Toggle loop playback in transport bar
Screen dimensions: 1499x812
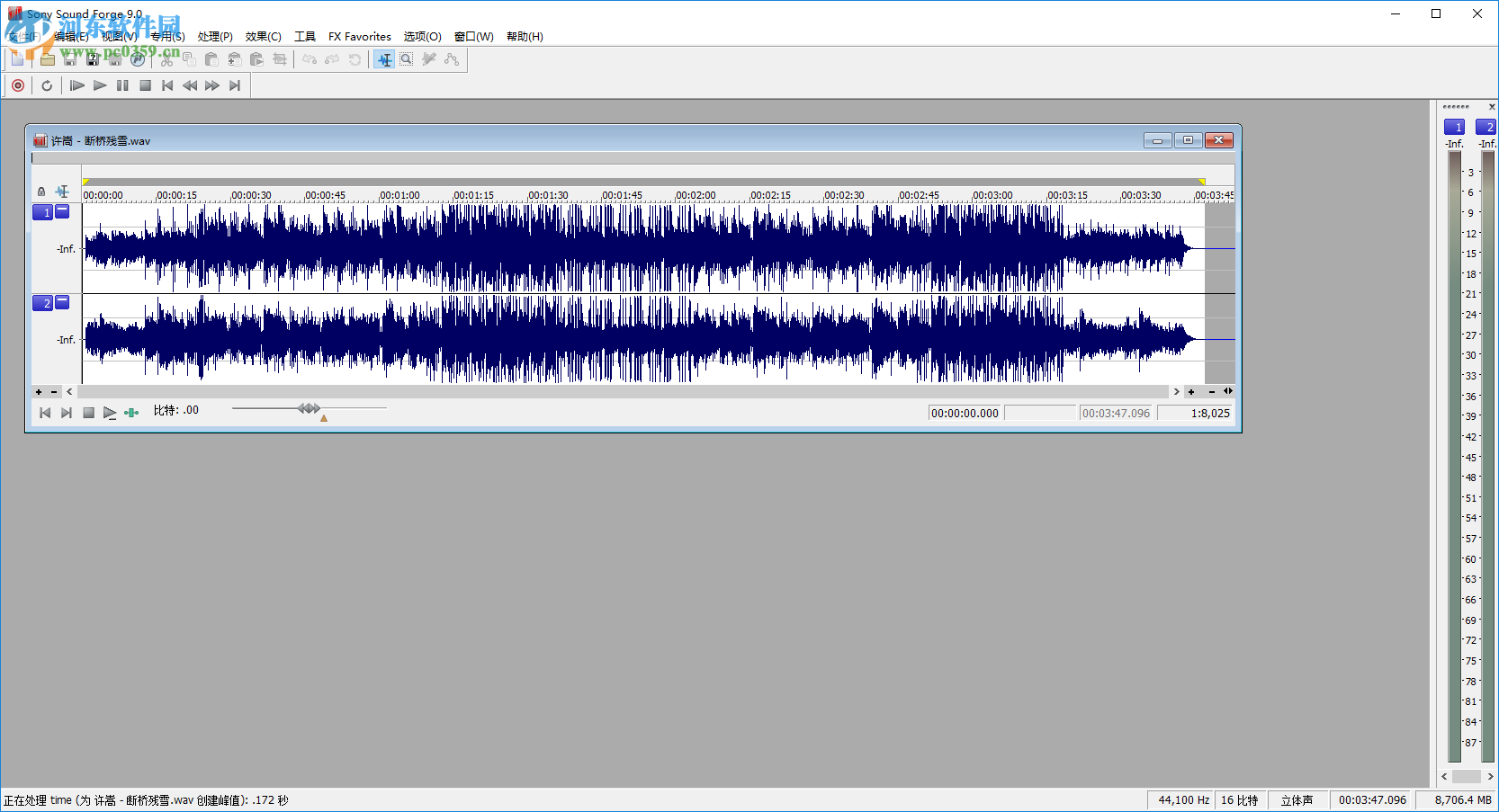[47, 85]
